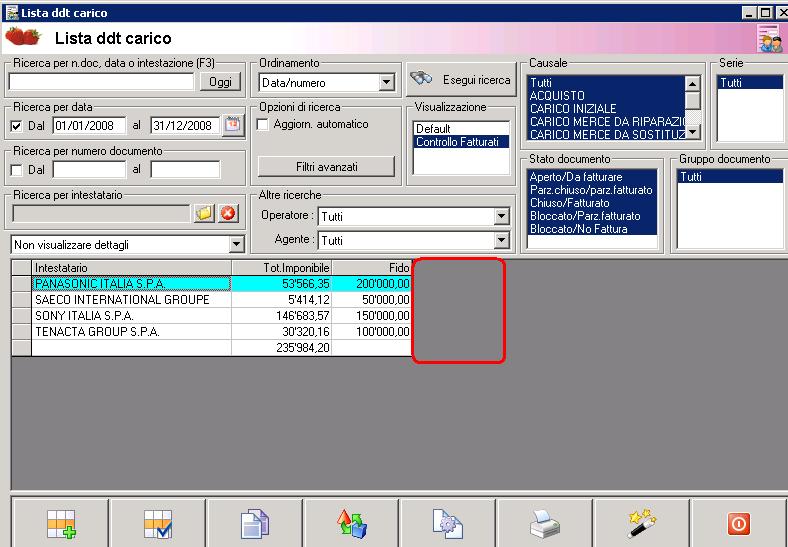Open the Agente dropdown
The image size is (788, 547).
pyautogui.click(x=501, y=240)
